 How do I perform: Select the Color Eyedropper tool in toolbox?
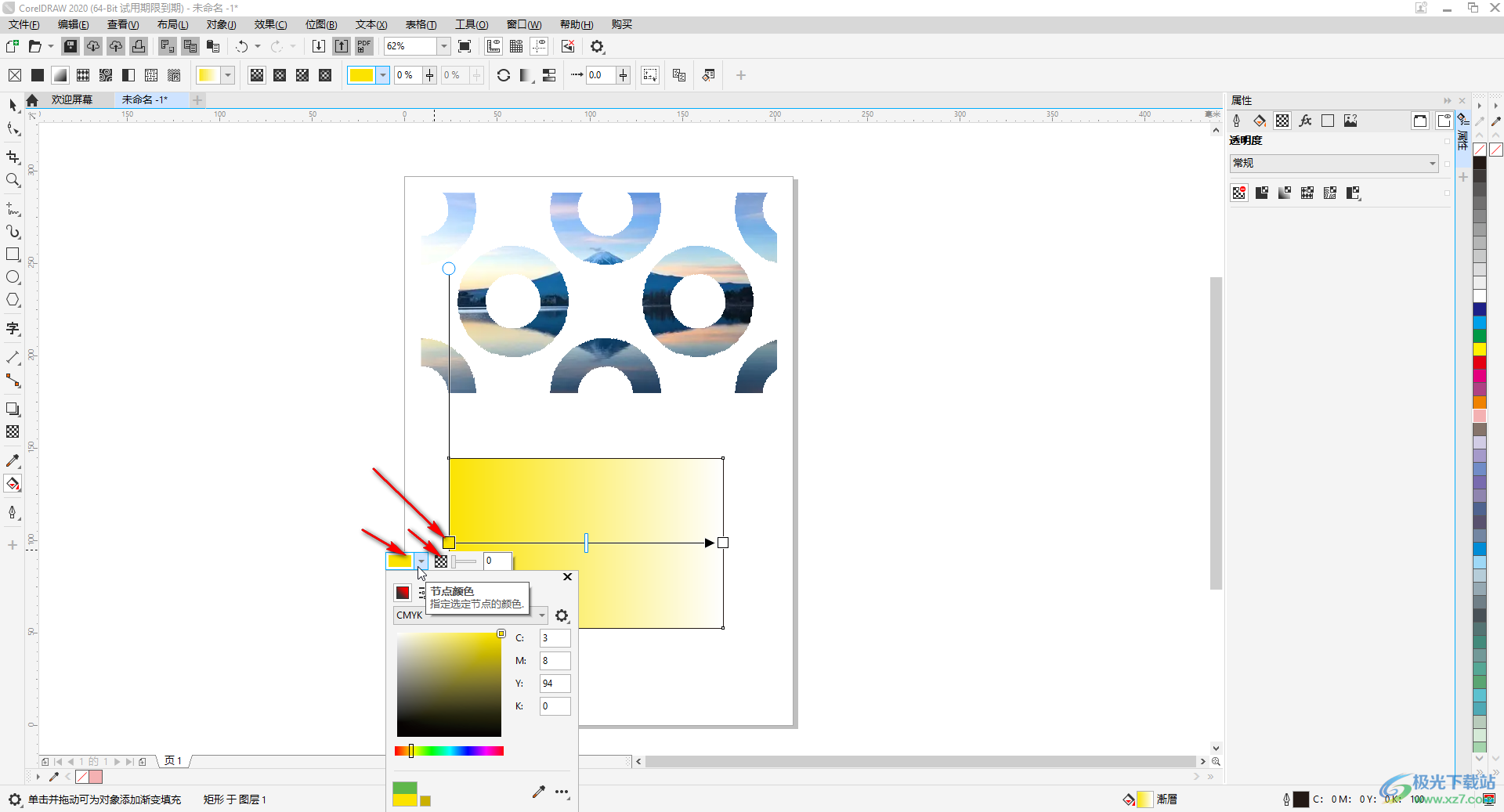click(x=13, y=461)
